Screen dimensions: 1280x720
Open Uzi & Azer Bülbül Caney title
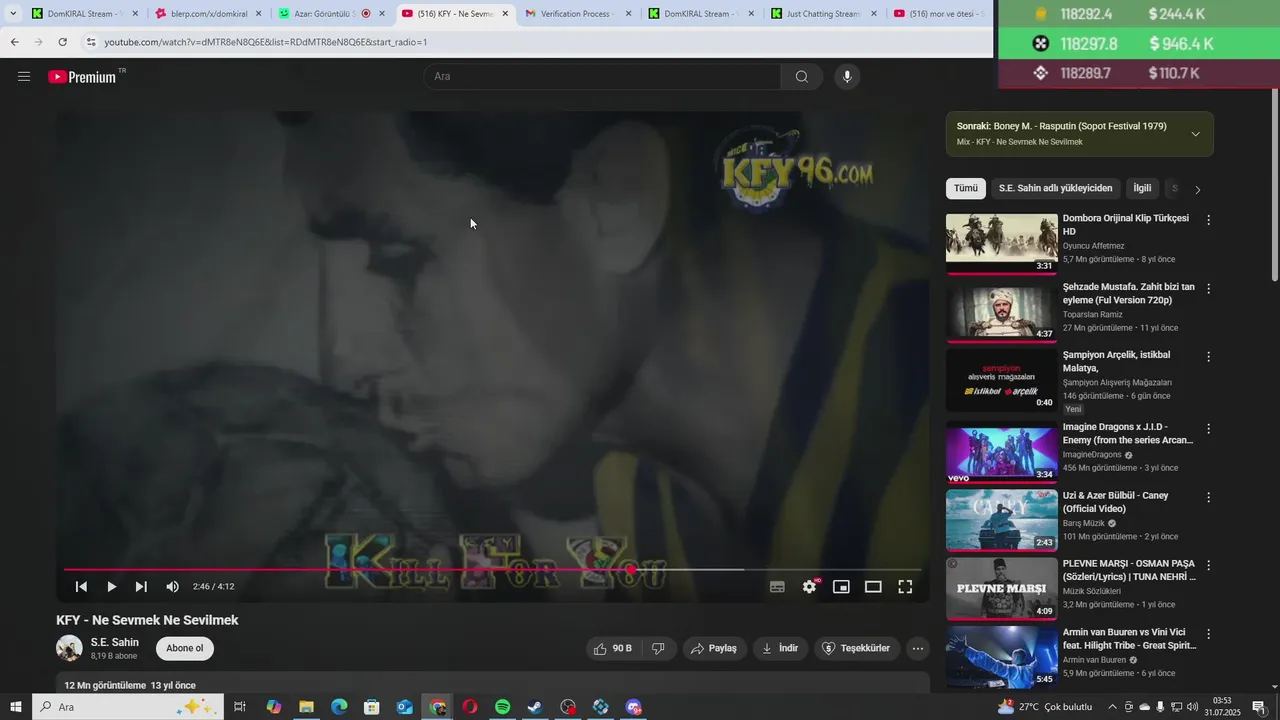click(1115, 502)
